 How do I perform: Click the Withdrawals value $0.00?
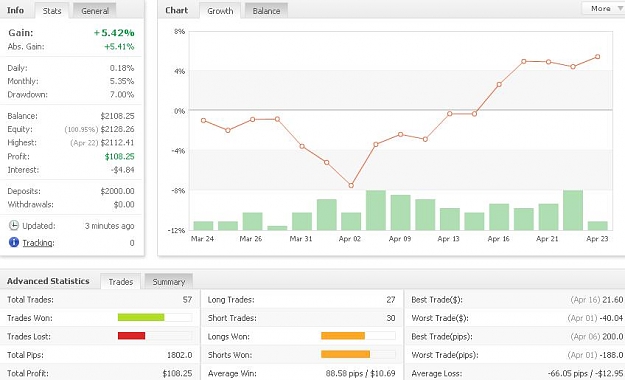[124, 204]
